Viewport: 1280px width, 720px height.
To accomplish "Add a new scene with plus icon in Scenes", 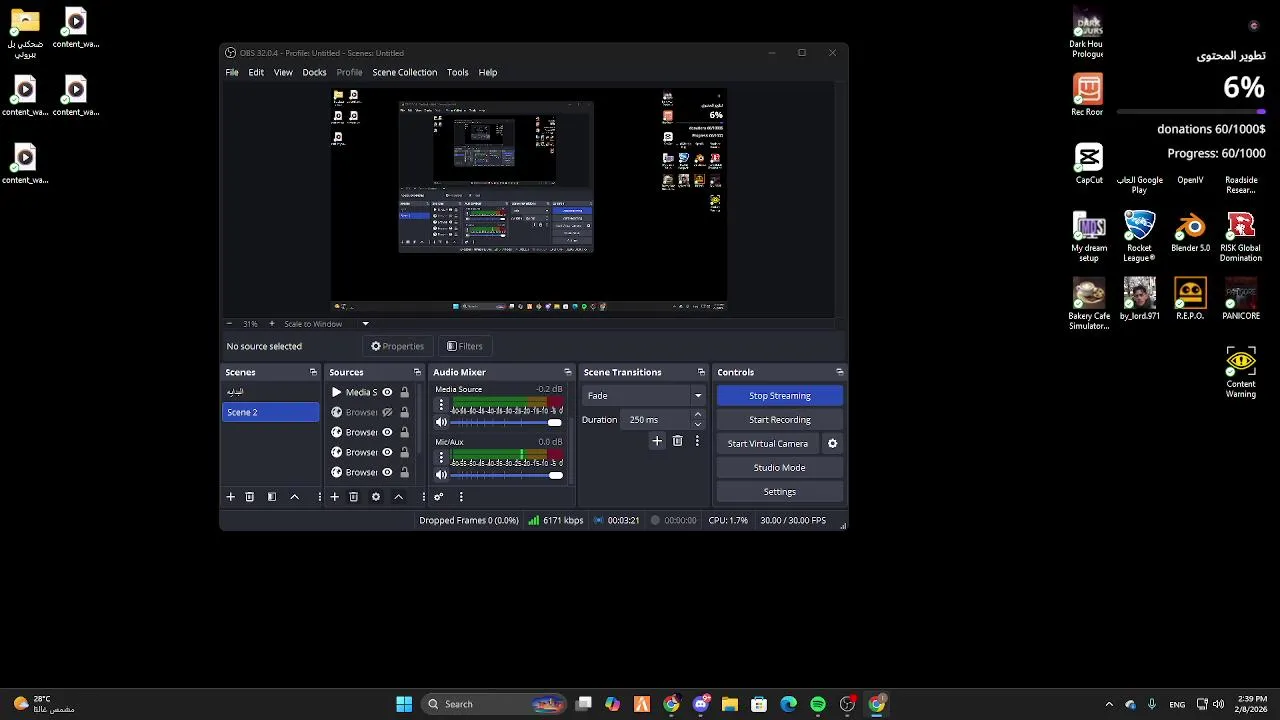I will [230, 497].
